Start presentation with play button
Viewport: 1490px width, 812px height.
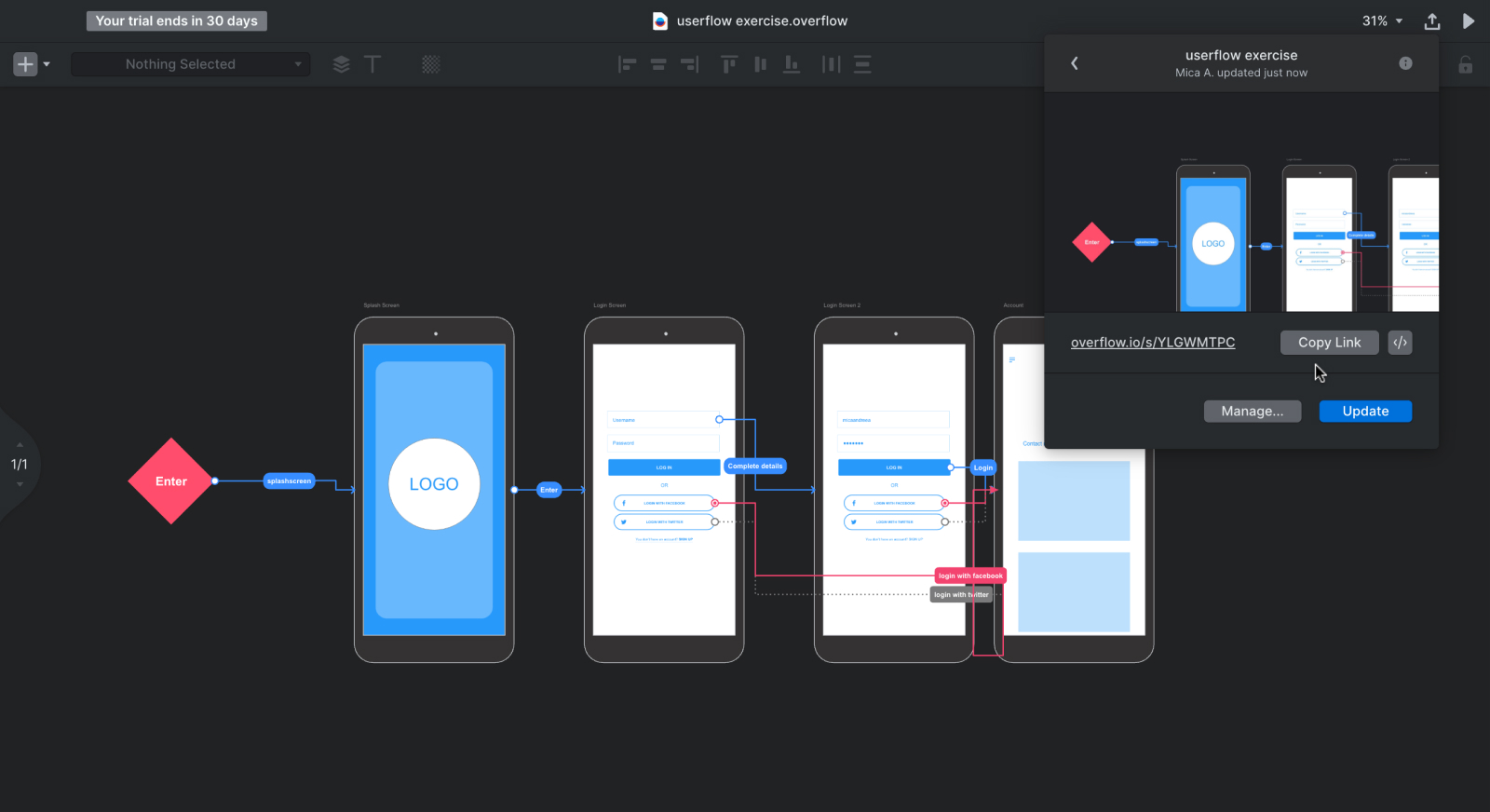(x=1469, y=20)
